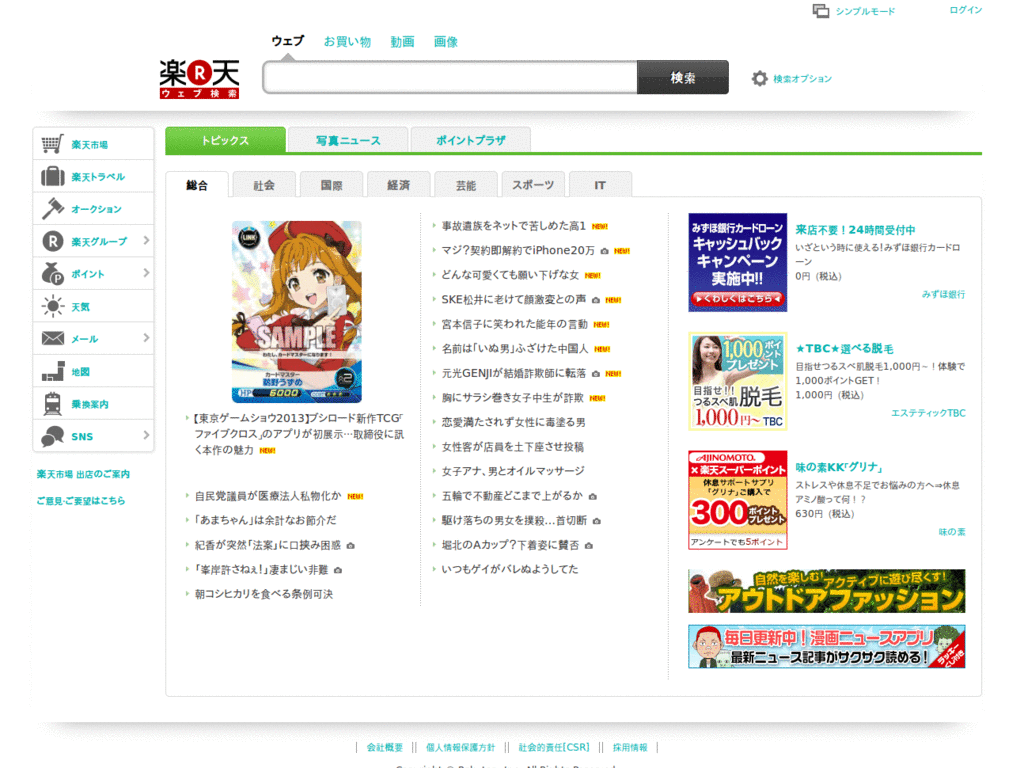Viewport: 1024px width, 768px height.
Task: Click the Rakuten ウェブ検索 logo
Action: point(199,78)
